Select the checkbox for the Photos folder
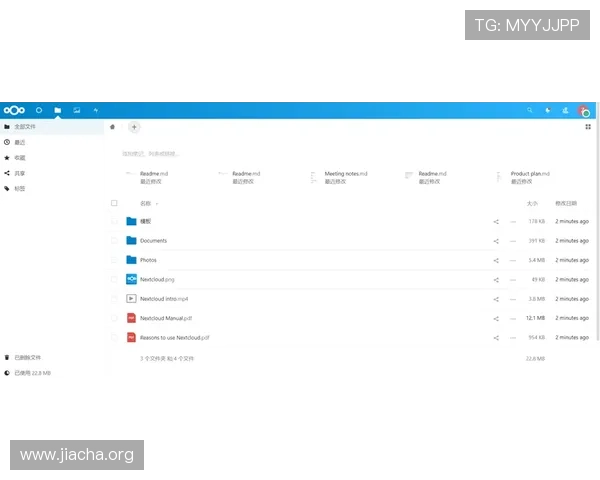 click(x=114, y=260)
